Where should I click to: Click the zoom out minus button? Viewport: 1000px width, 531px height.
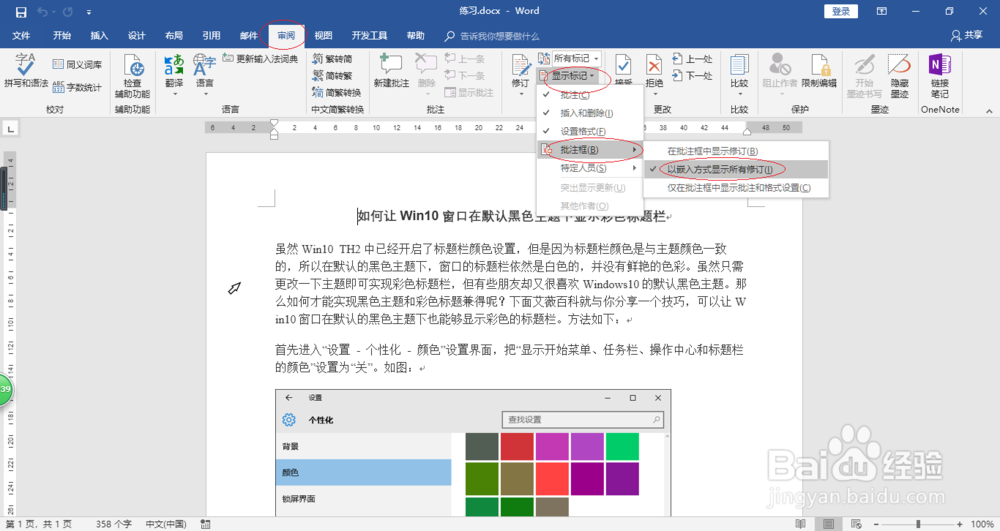876,524
